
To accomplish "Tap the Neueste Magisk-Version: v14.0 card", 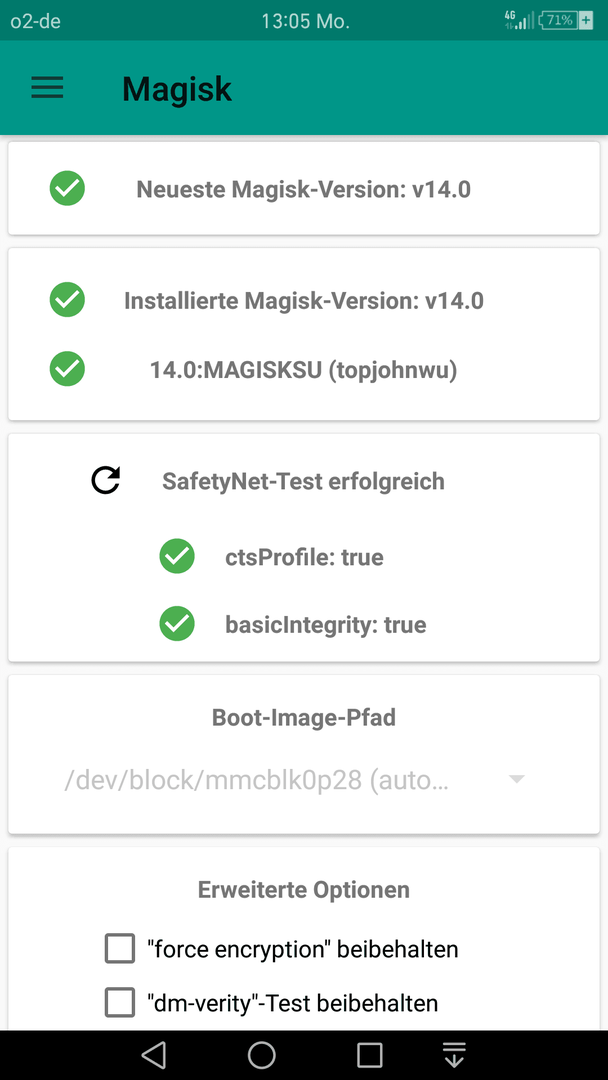I will [304, 188].
